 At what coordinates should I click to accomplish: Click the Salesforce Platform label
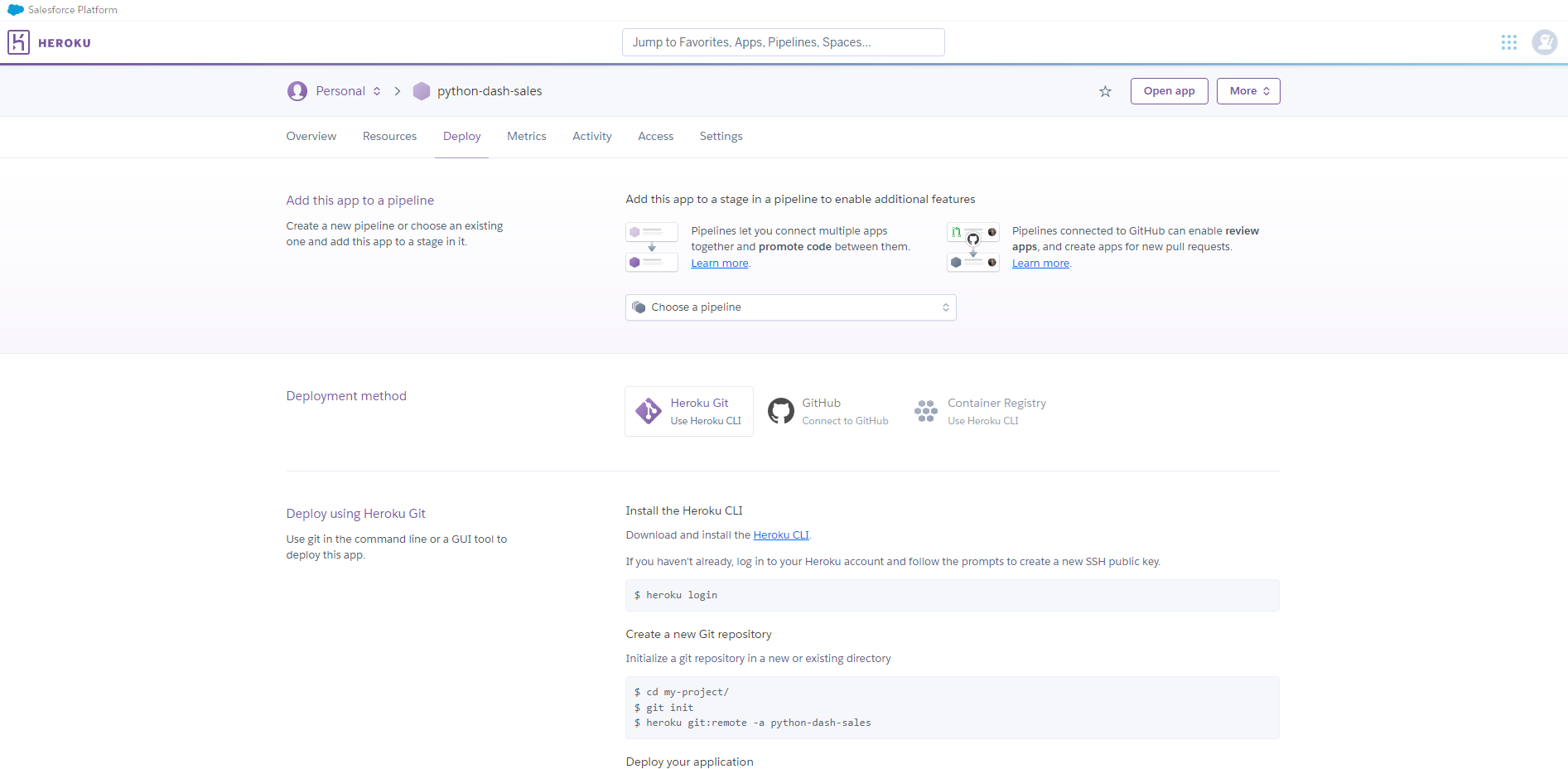pos(73,10)
